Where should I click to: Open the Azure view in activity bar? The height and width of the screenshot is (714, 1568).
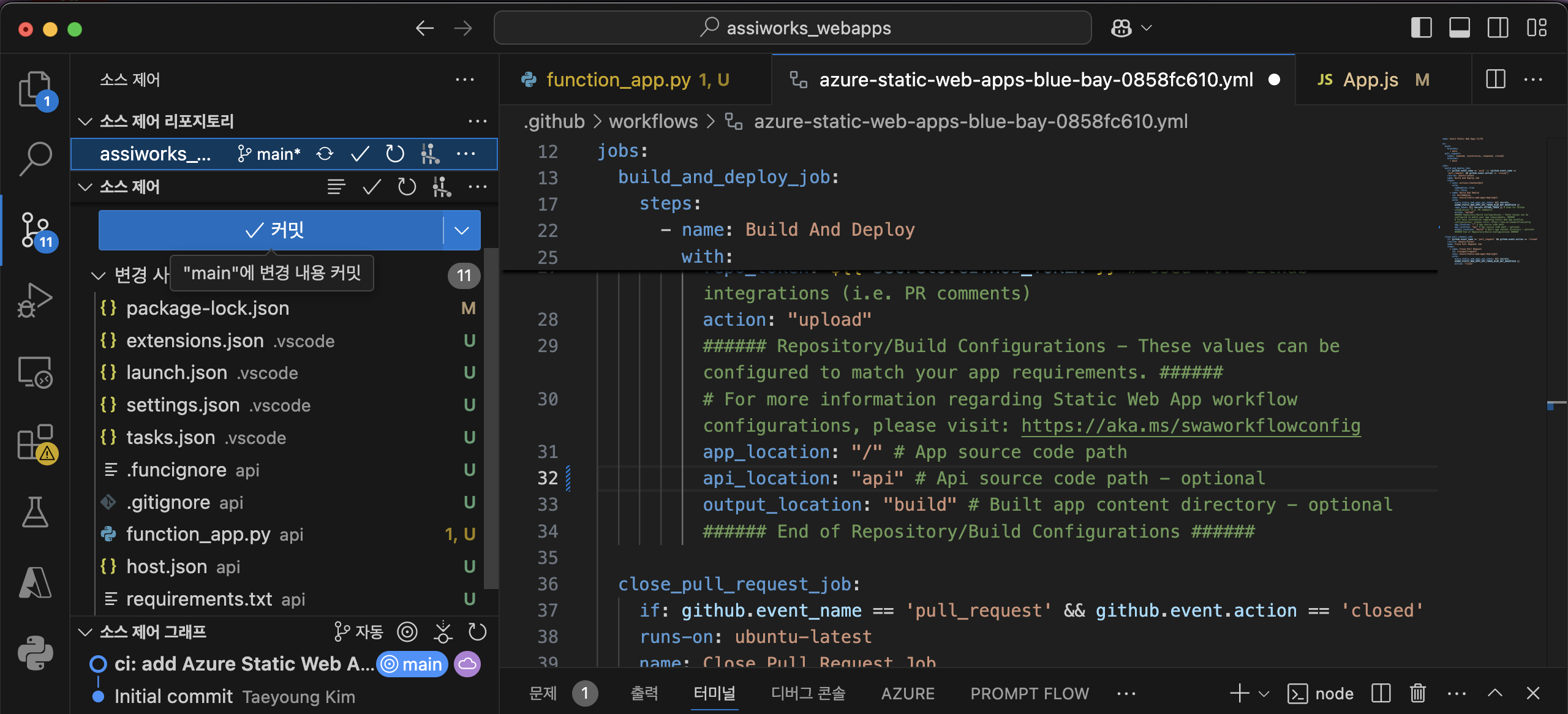35,582
